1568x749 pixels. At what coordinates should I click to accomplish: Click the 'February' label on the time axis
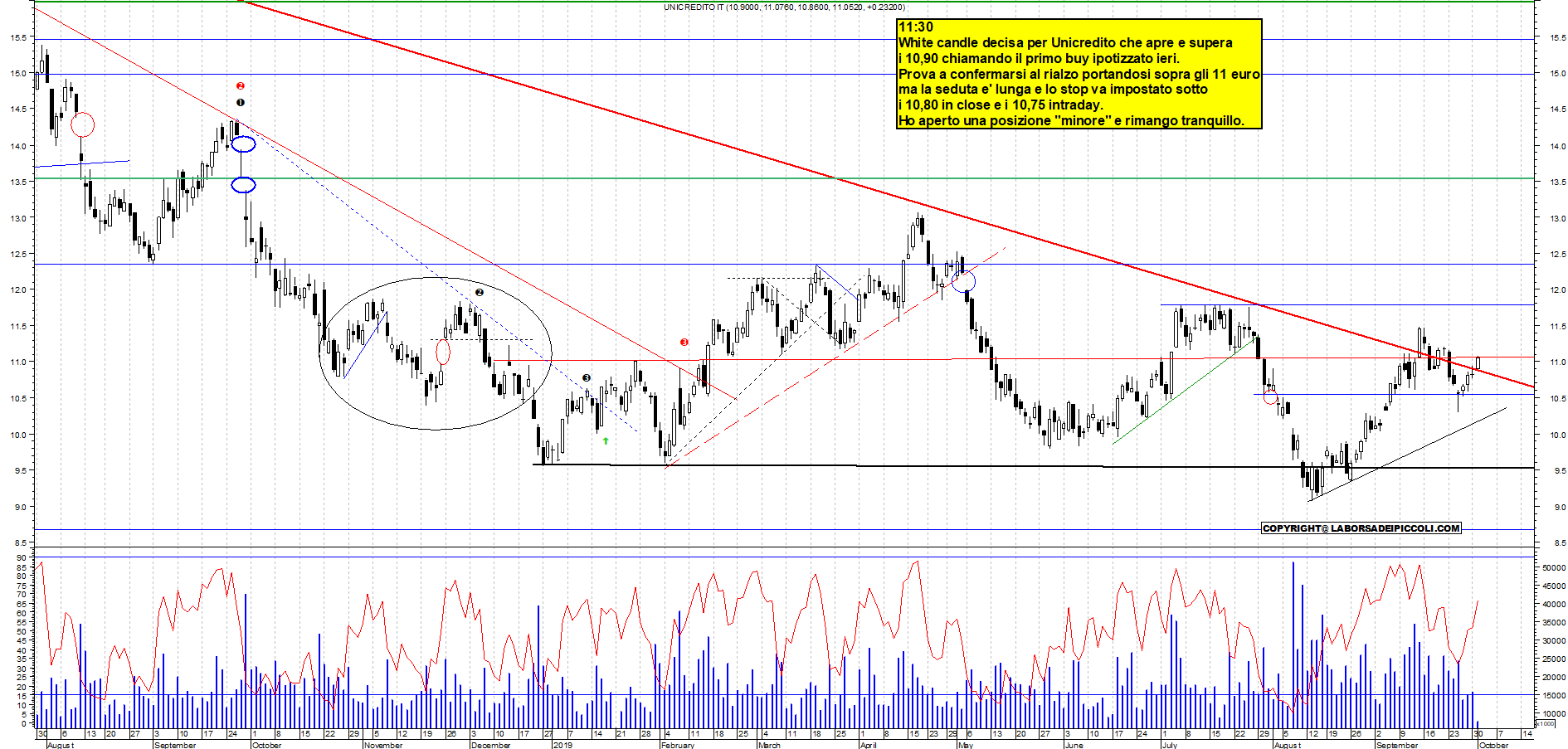pos(678,745)
